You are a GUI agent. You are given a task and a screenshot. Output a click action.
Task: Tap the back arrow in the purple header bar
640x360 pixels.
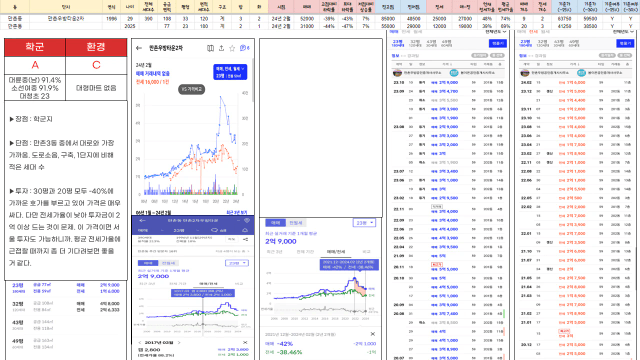142,220
